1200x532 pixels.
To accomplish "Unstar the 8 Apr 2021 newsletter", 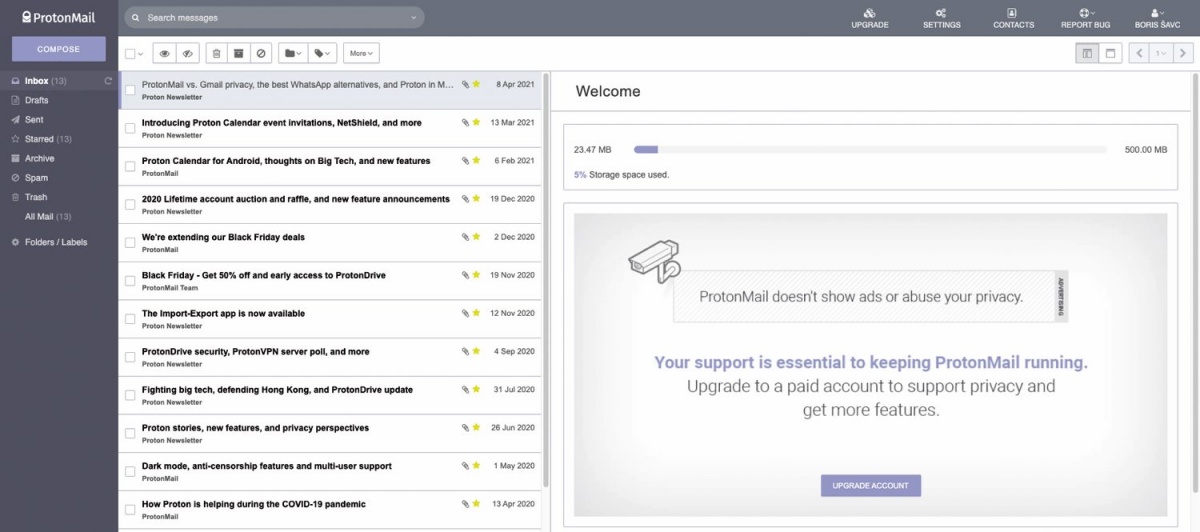I will pos(476,84).
